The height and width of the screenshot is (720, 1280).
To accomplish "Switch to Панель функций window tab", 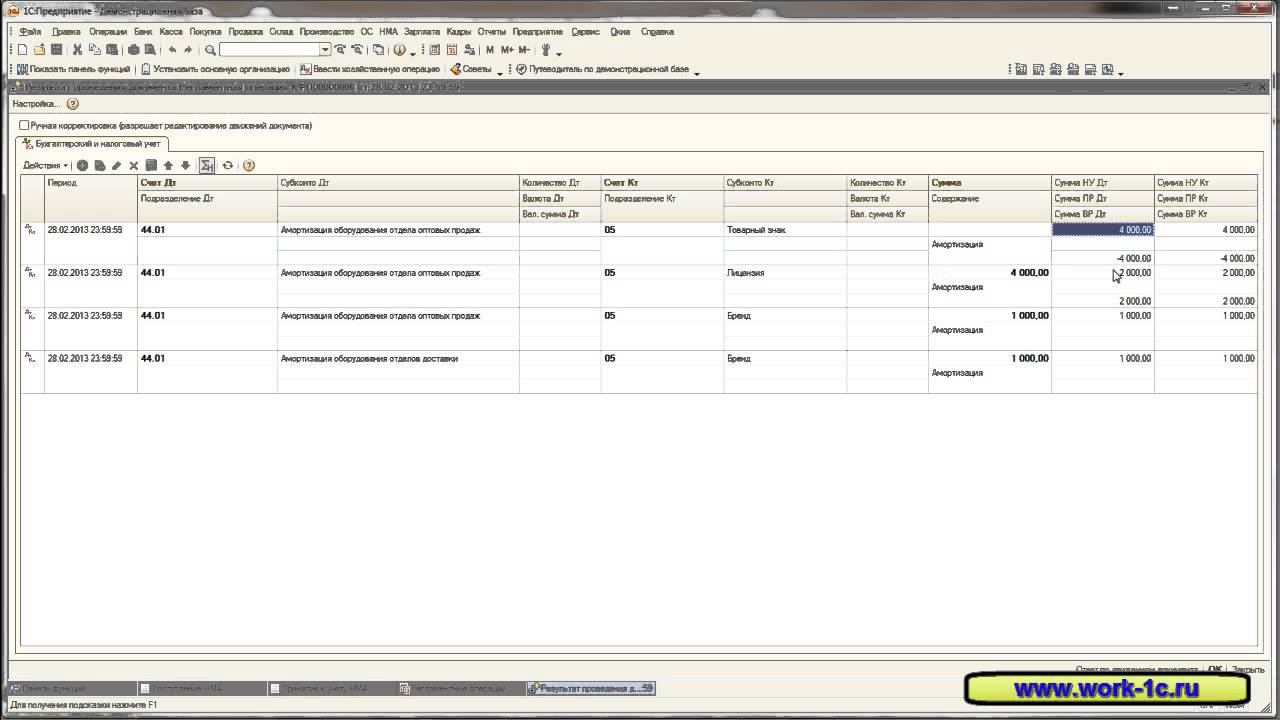I will [72, 689].
